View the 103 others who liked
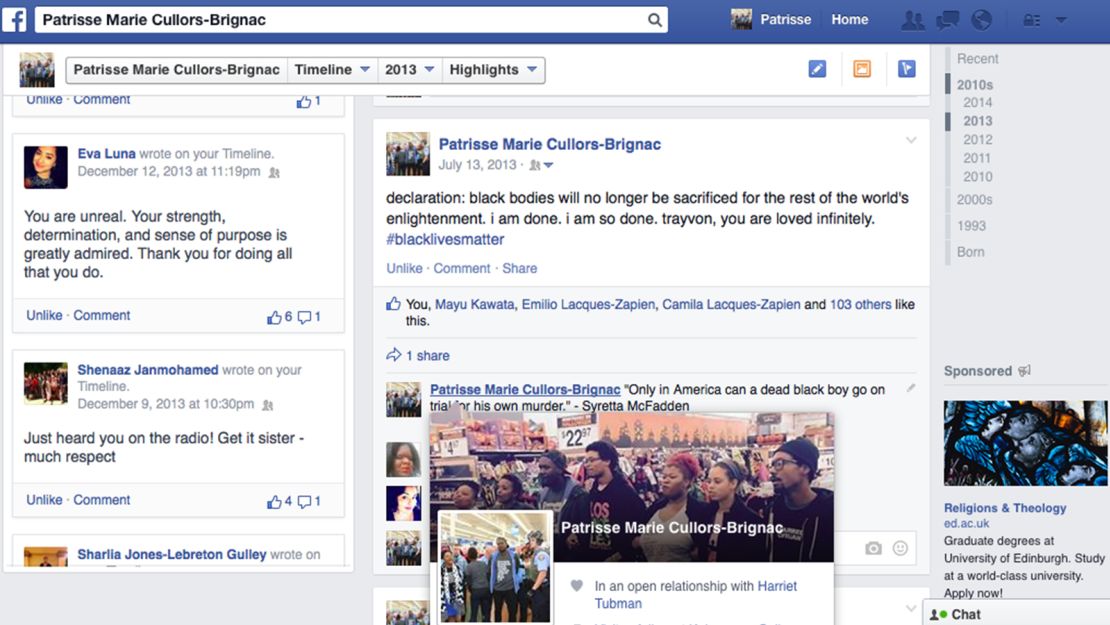Viewport: 1110px width, 625px height. 860,304
